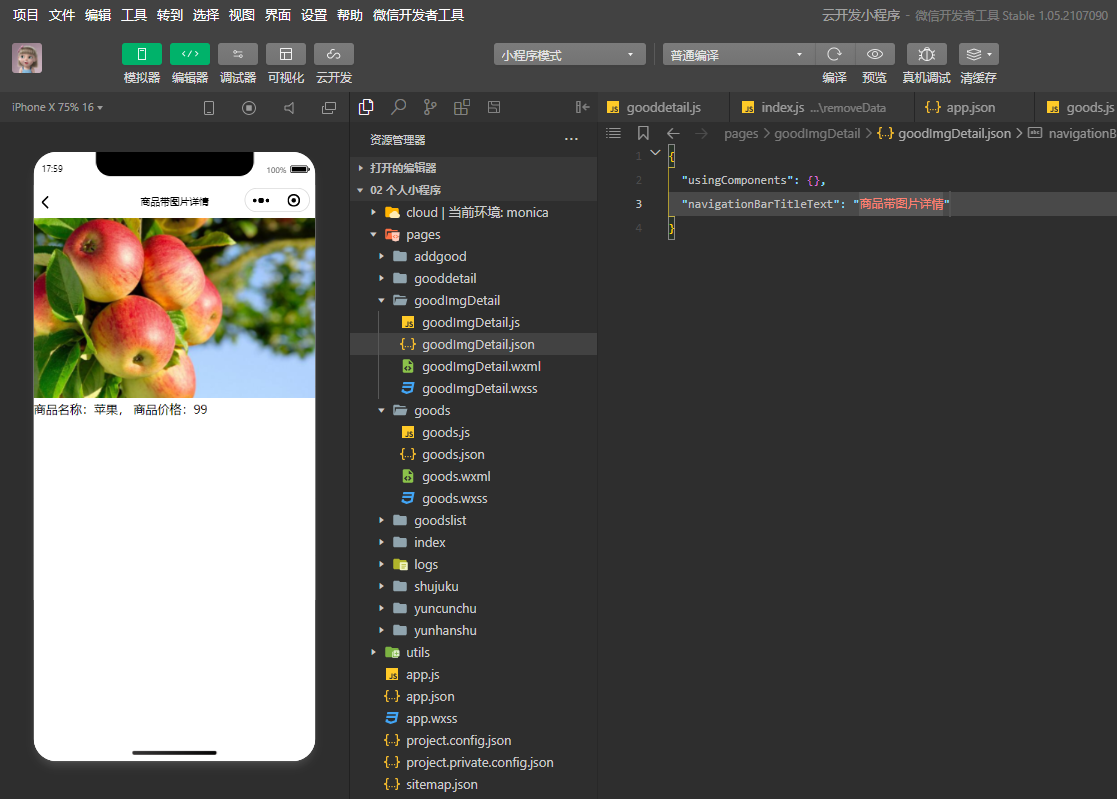The width and height of the screenshot is (1117, 799).
Task: Select the extensions blocks icon
Action: 462,108
